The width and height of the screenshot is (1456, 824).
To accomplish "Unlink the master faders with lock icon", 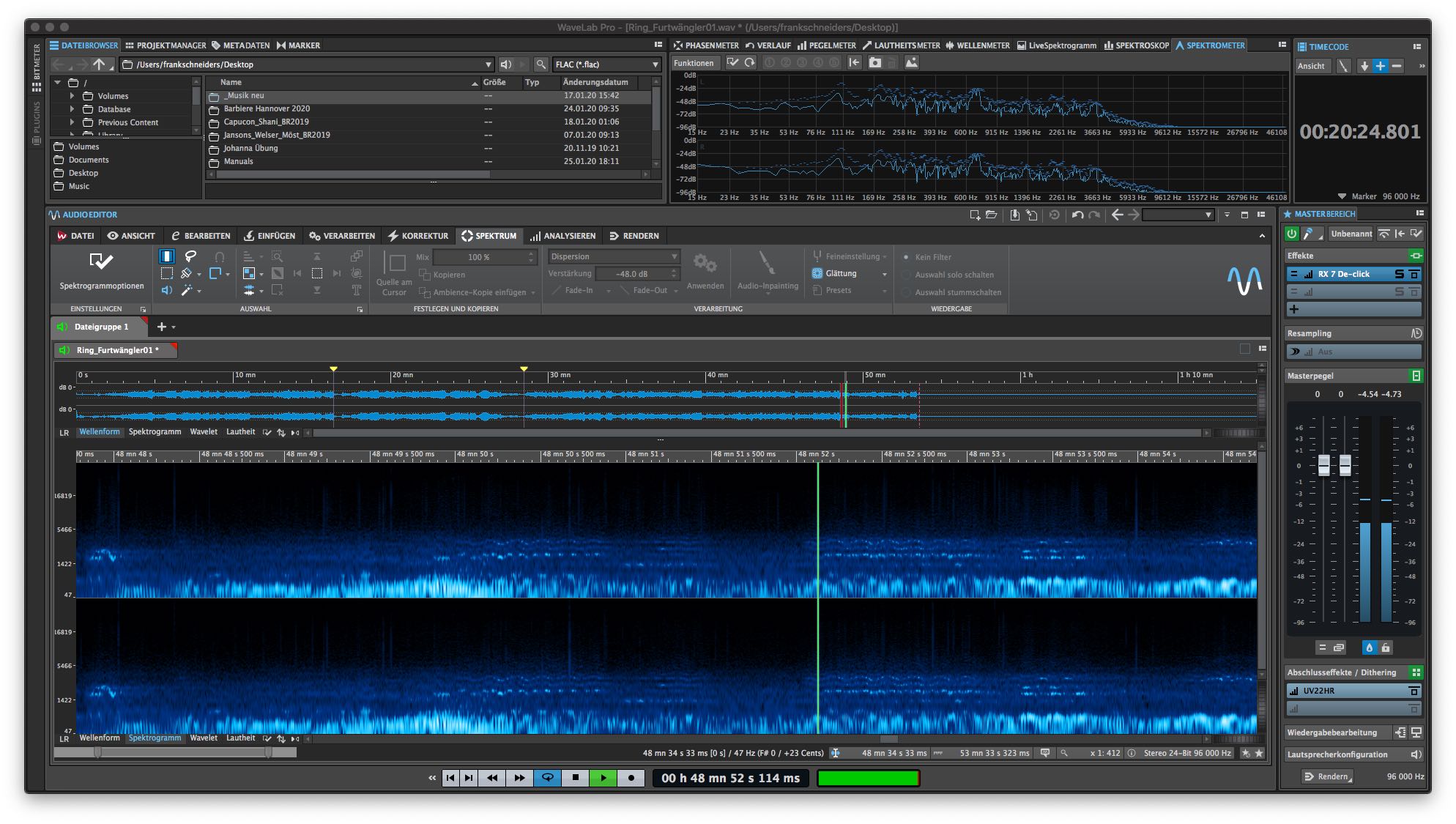I will (x=1386, y=647).
